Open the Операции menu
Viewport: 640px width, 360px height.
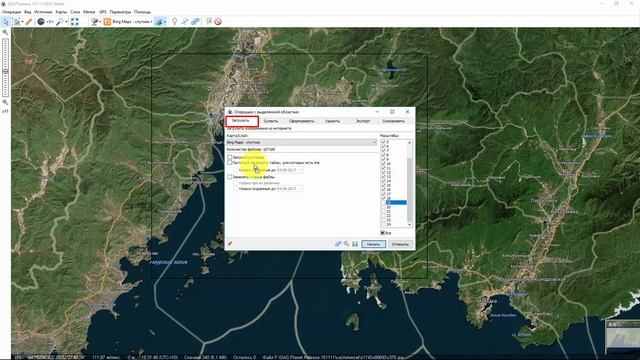pyautogui.click(x=11, y=12)
